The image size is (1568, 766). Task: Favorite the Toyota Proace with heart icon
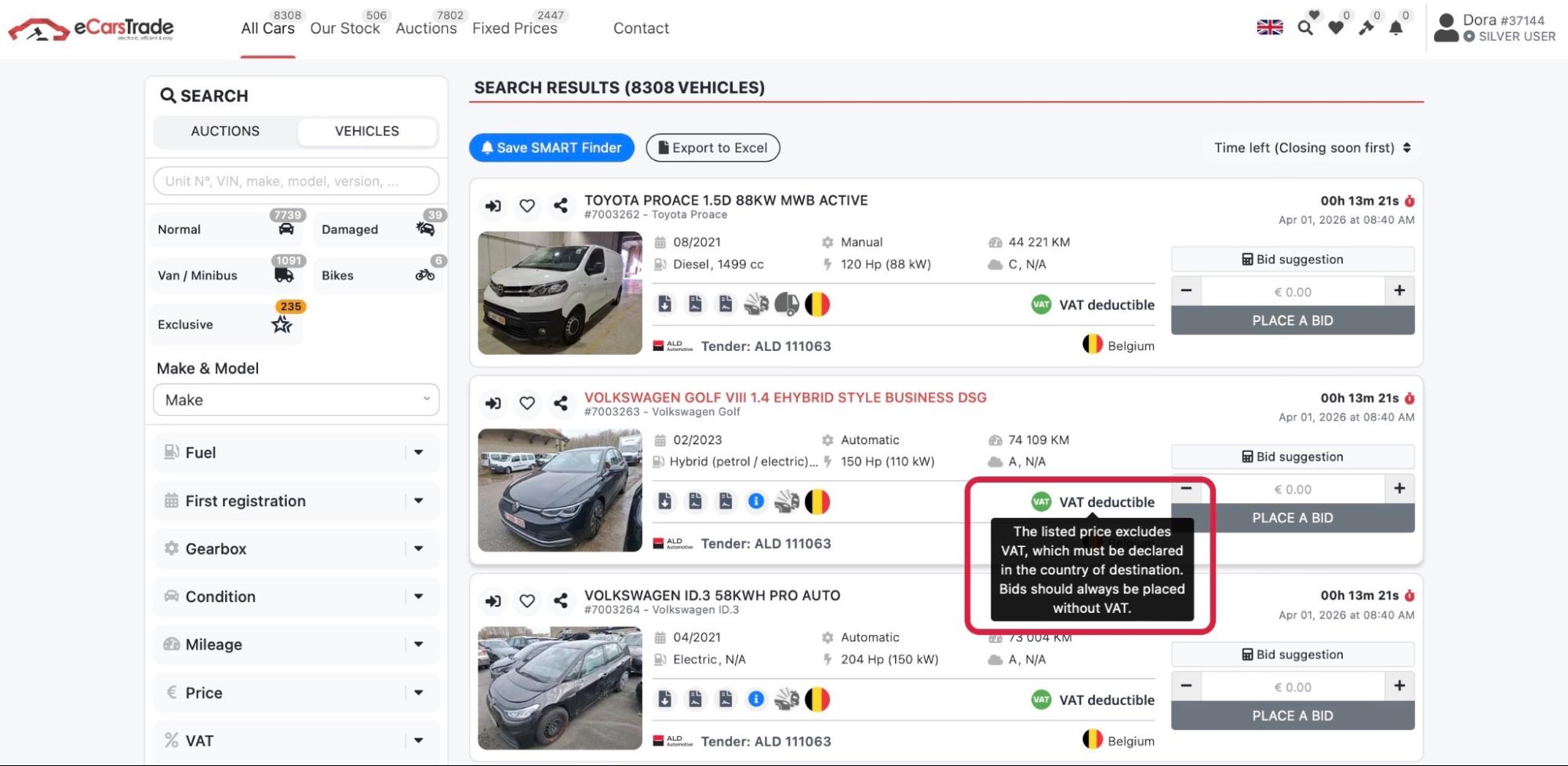[x=527, y=206]
